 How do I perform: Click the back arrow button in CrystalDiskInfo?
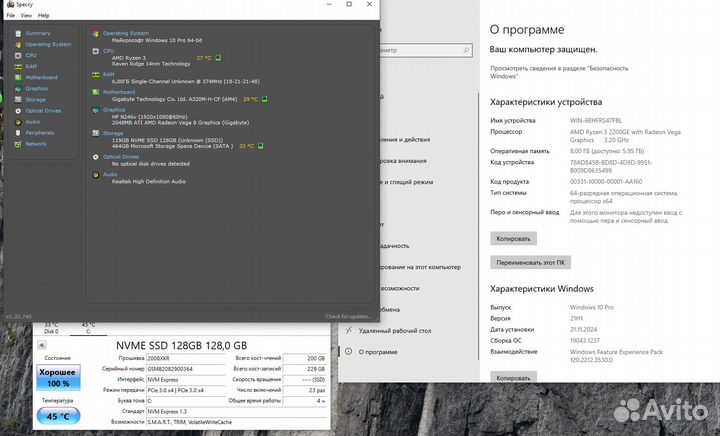[x=41, y=345]
